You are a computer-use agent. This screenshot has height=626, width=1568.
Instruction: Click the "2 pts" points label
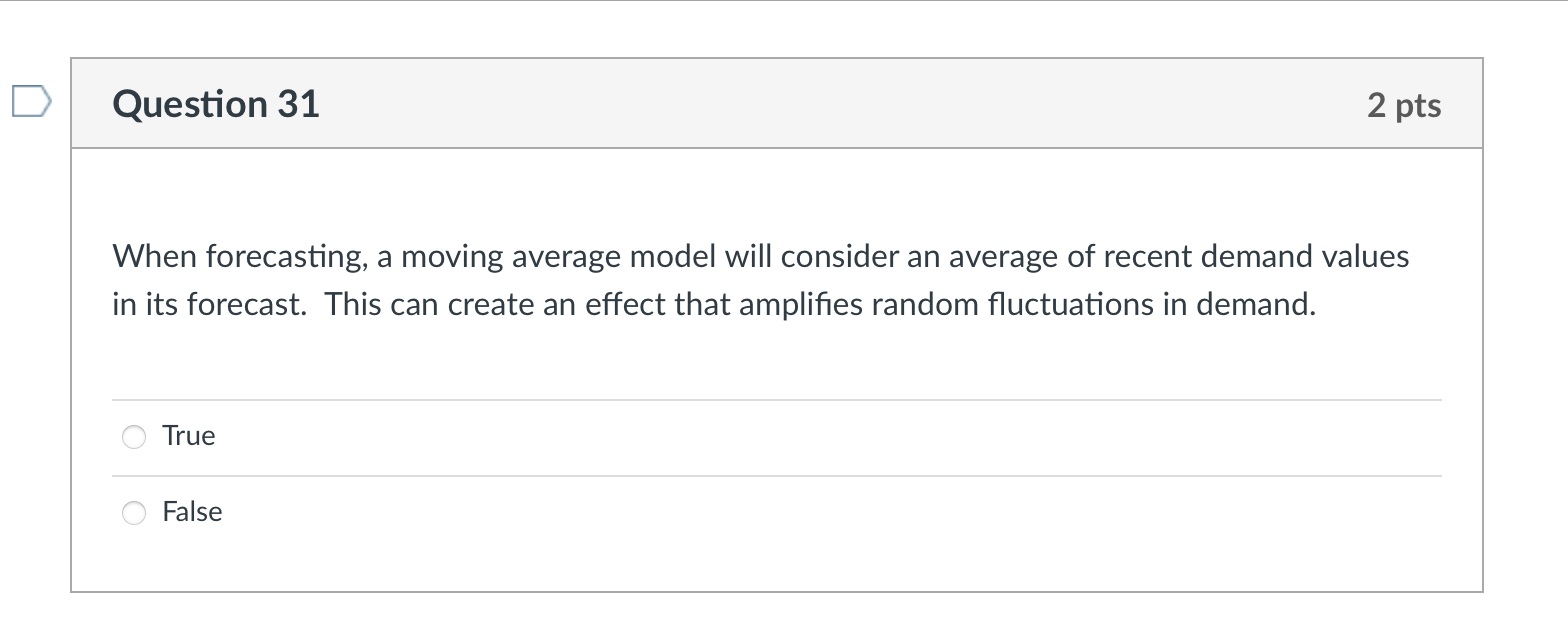coord(1404,105)
